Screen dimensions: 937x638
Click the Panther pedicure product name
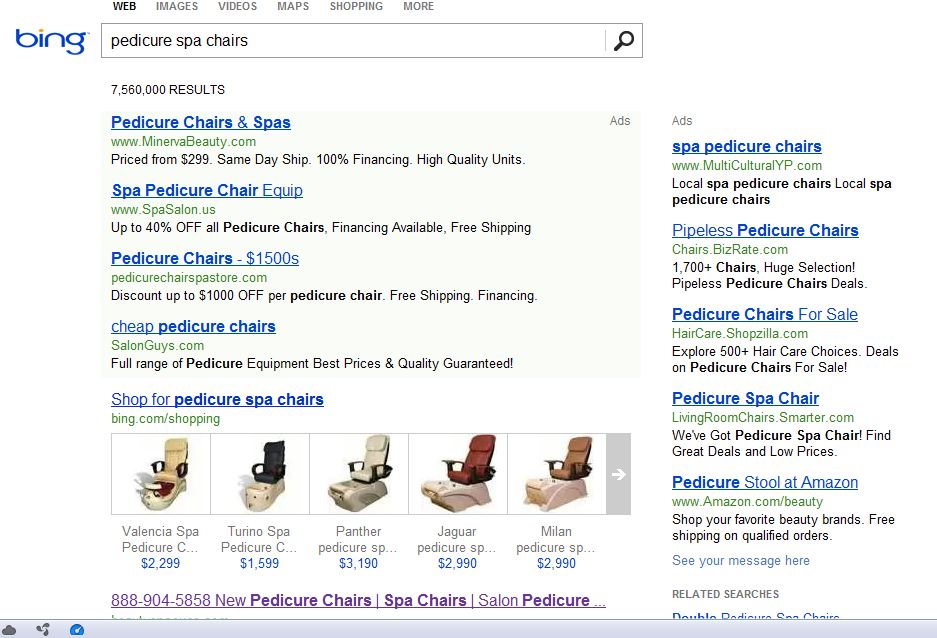[x=358, y=539]
